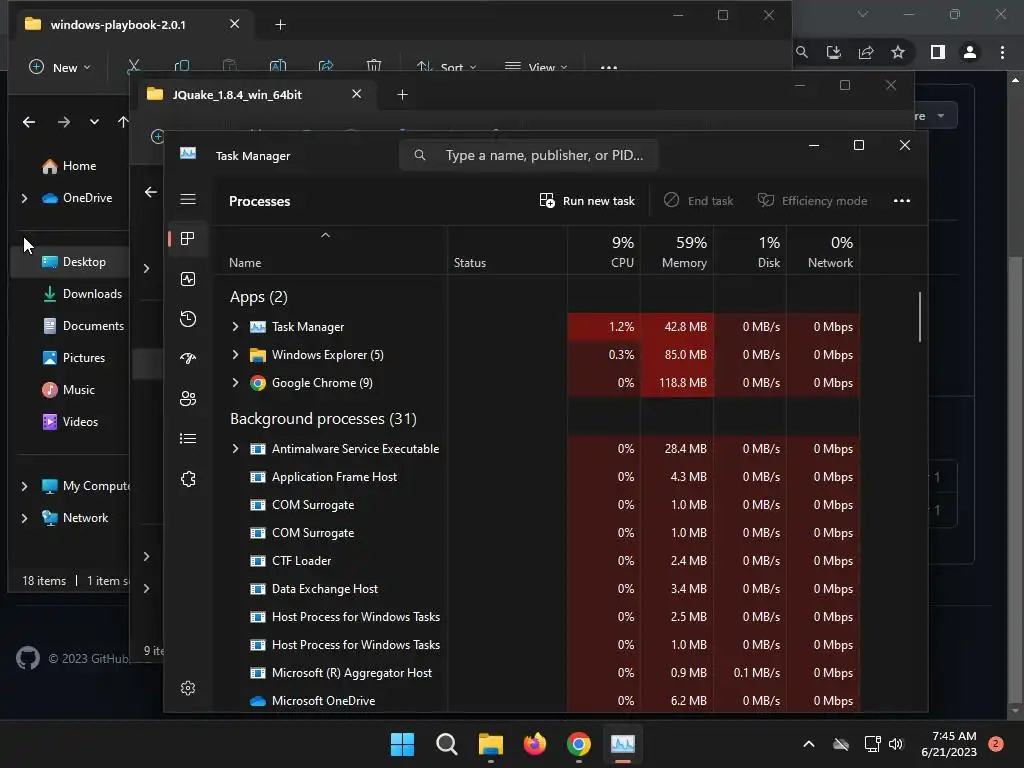Open Task Manager settings gear

tap(188, 688)
